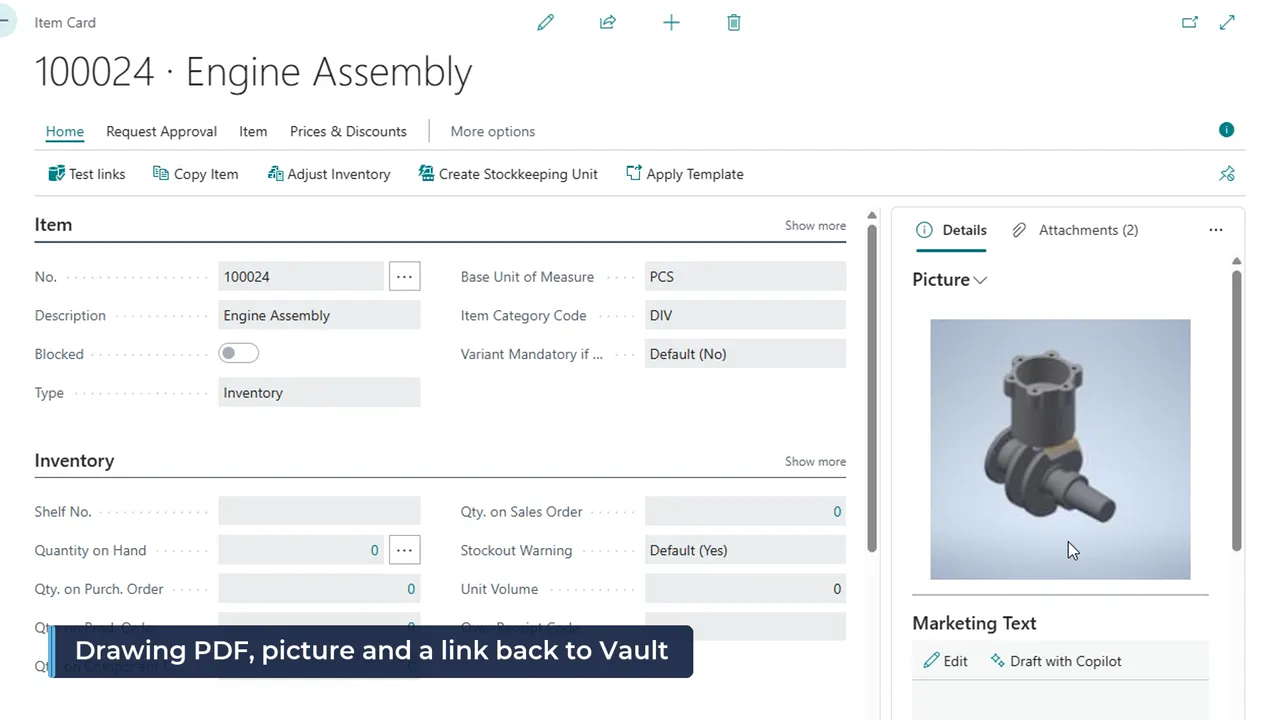The height and width of the screenshot is (720, 1280).
Task: Click the Description input field
Action: click(x=319, y=315)
